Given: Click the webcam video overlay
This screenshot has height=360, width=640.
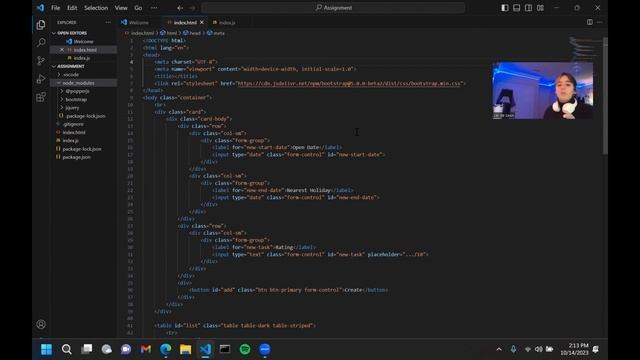Looking at the screenshot, I should click(x=542, y=91).
